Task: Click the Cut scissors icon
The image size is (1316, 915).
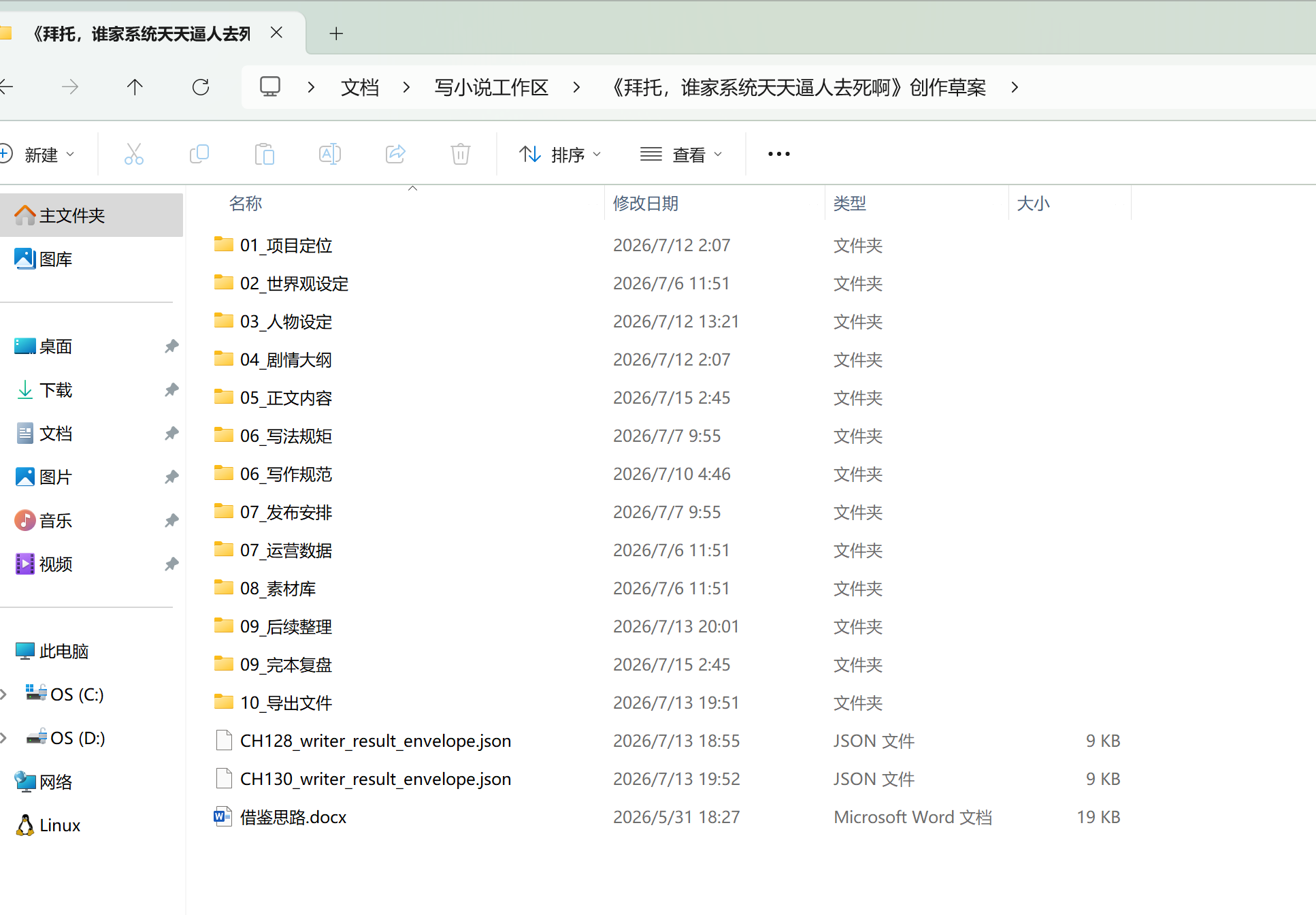Action: pos(134,155)
